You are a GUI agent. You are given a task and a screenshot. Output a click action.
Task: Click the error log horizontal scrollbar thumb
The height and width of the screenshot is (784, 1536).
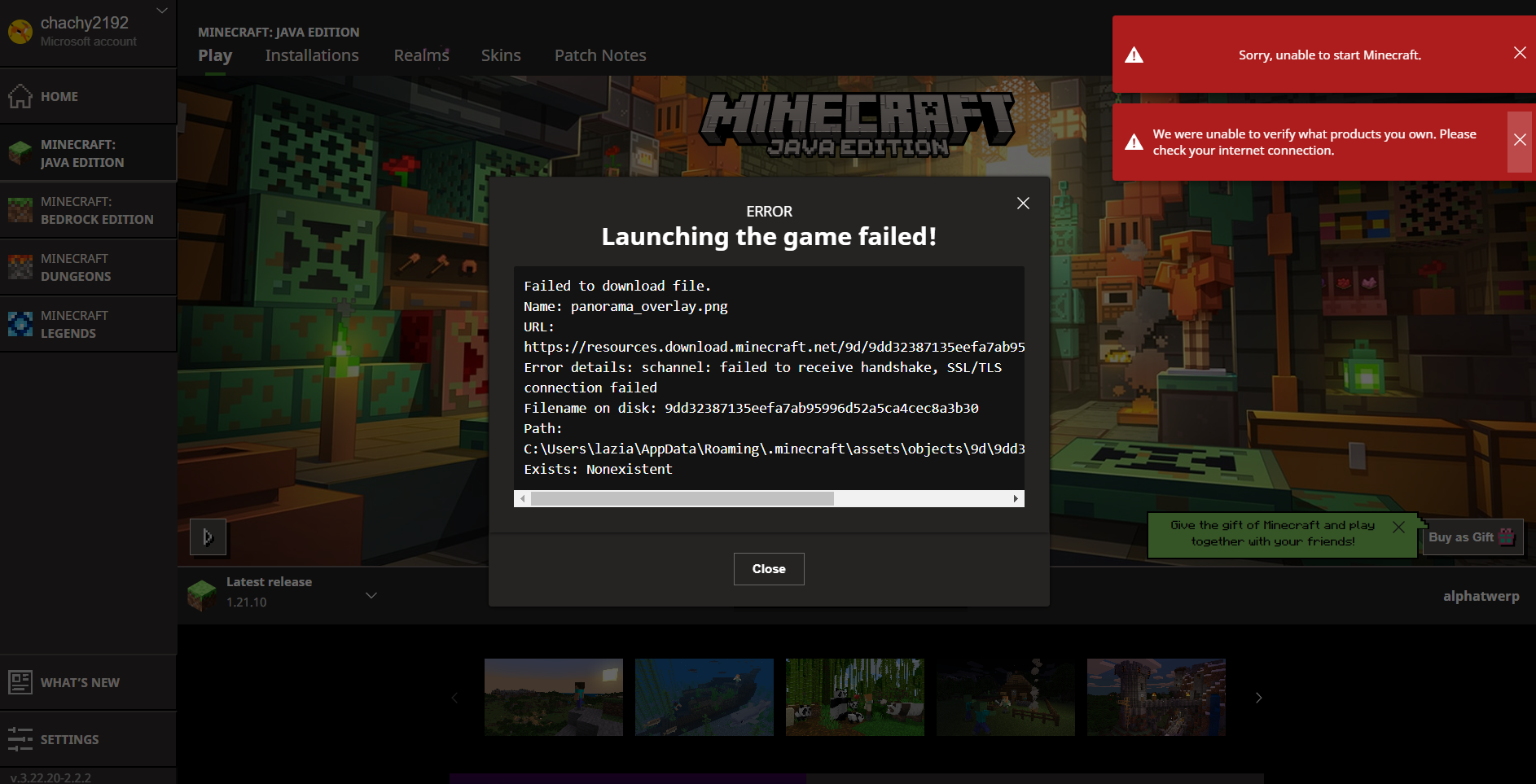click(682, 498)
